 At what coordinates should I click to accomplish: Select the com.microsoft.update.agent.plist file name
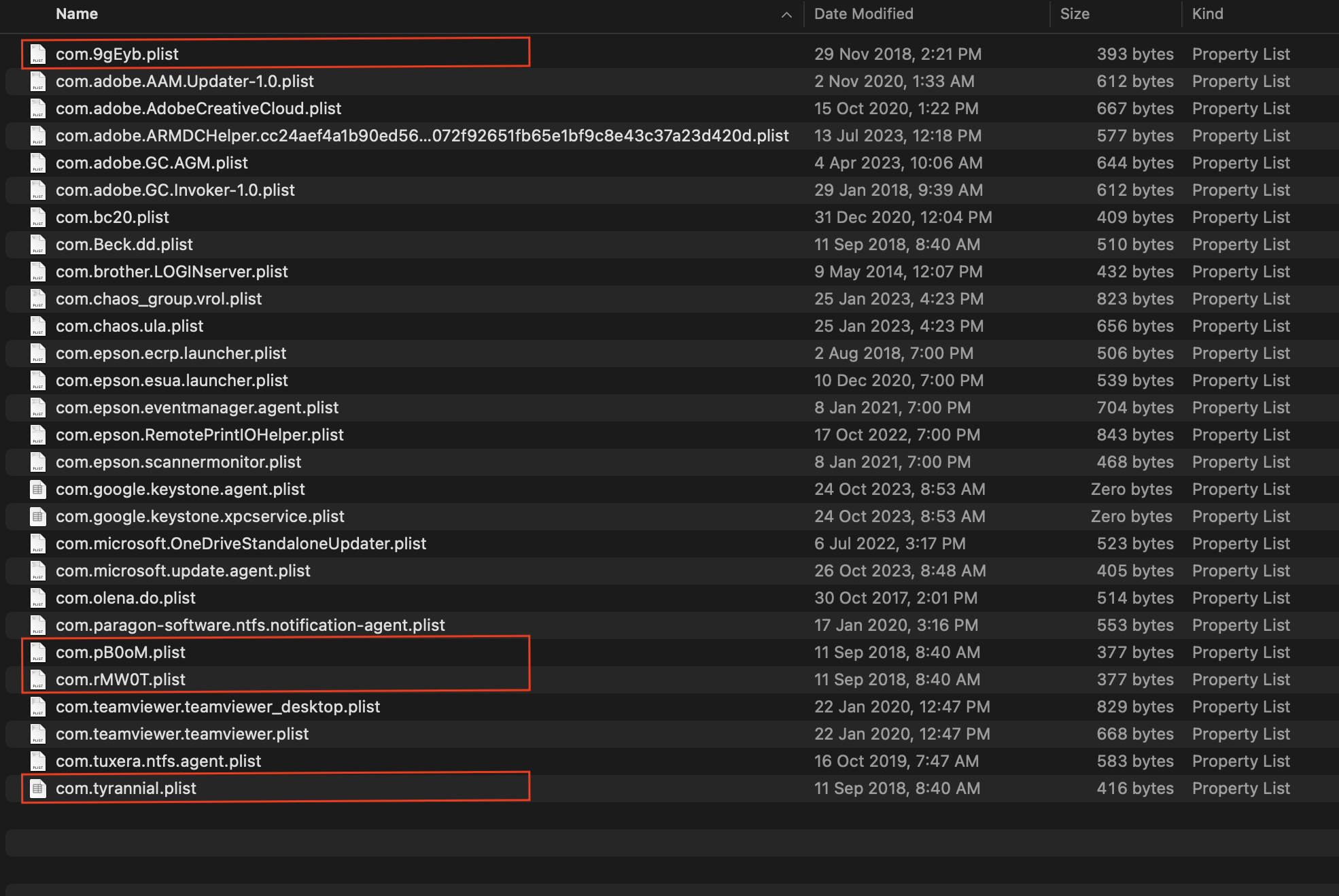point(183,570)
